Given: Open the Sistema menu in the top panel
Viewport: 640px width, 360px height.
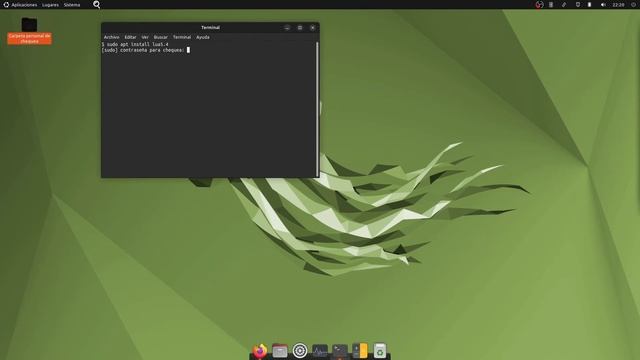Looking at the screenshot, I should tap(72, 5).
